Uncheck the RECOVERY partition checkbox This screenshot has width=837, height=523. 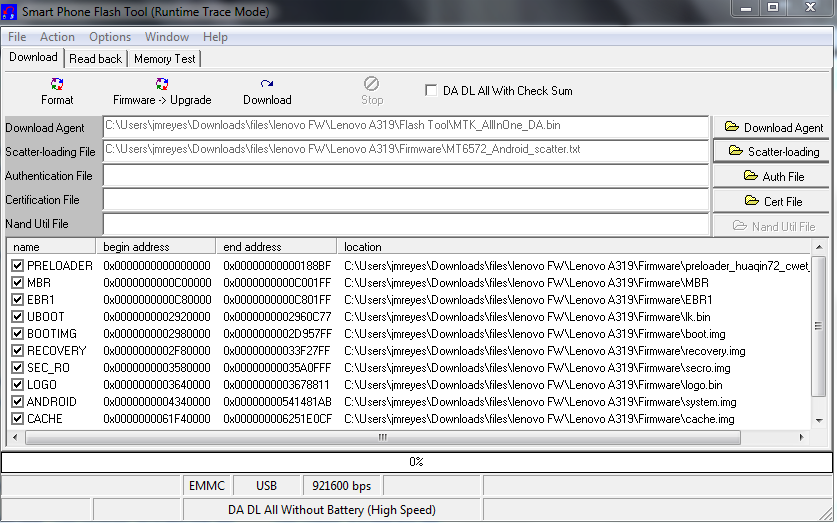18,351
